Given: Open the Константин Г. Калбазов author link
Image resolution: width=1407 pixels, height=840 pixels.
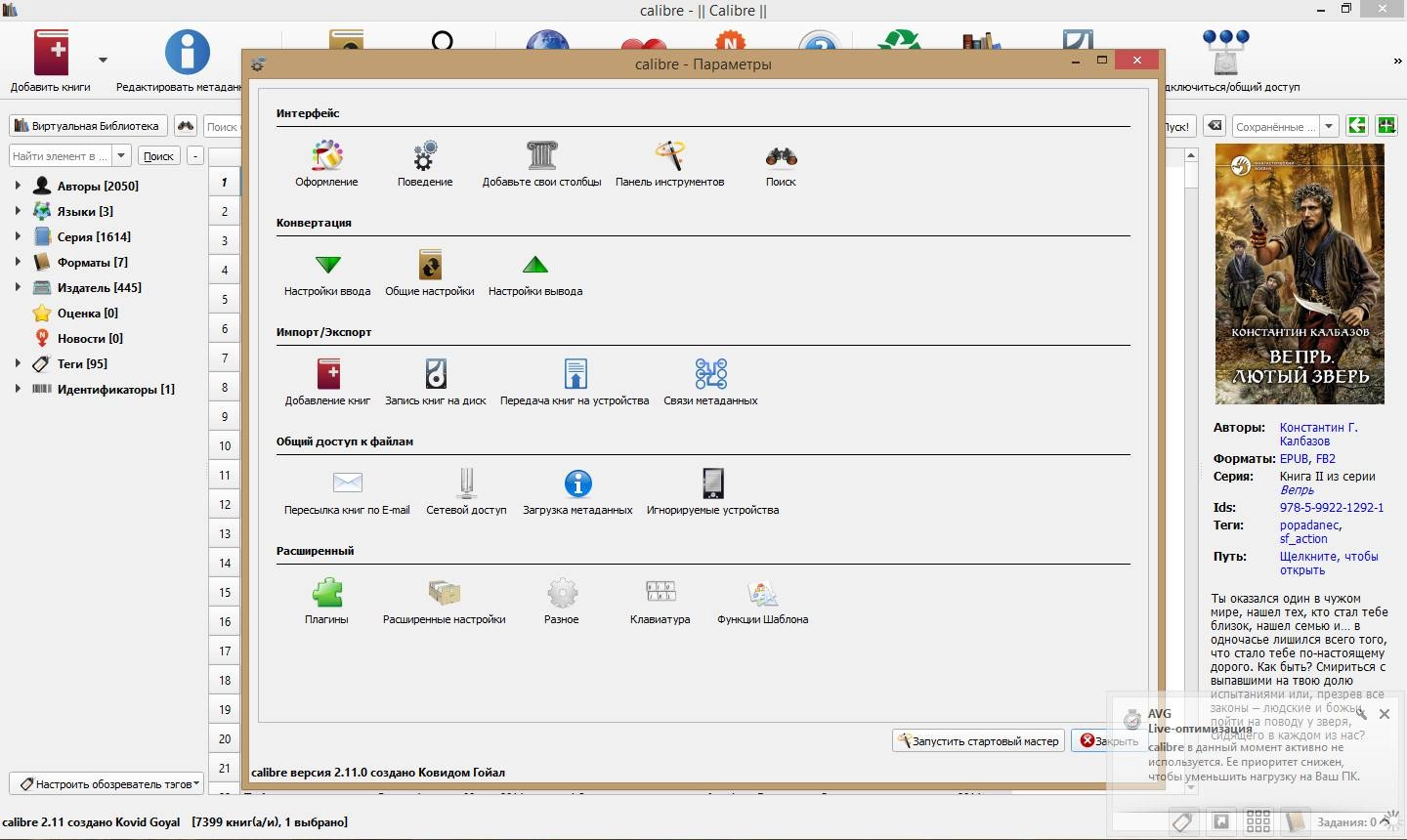Looking at the screenshot, I should [1318, 434].
